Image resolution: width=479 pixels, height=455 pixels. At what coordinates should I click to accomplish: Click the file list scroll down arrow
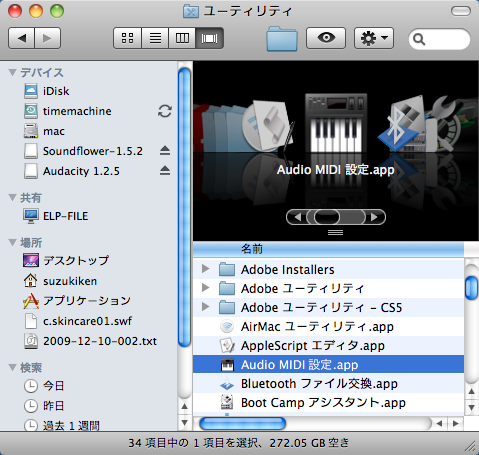click(x=471, y=407)
